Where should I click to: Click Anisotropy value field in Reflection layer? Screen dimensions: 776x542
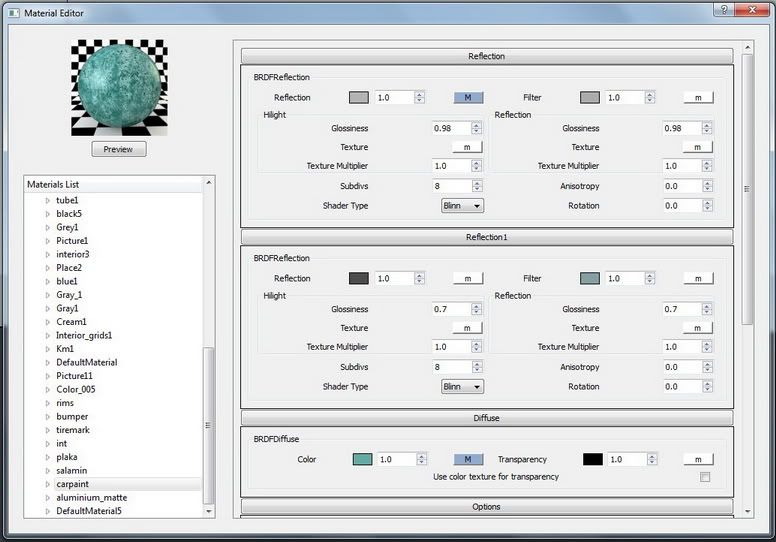pos(682,186)
